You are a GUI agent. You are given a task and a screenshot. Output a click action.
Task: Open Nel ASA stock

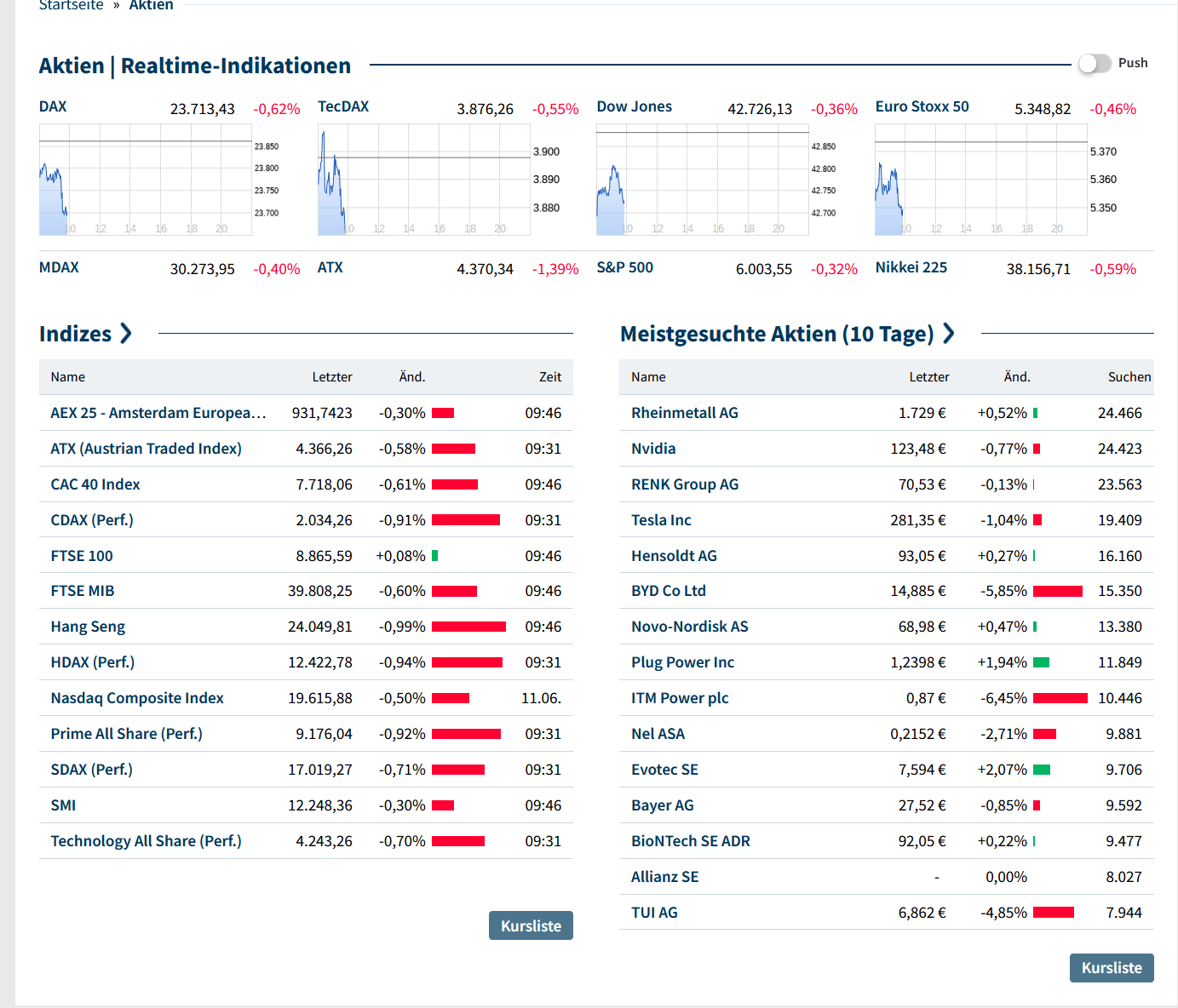tap(658, 734)
